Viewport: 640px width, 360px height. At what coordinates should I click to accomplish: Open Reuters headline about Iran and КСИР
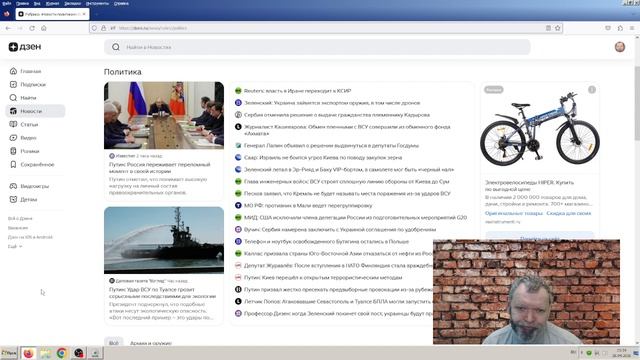pyautogui.click(x=297, y=91)
